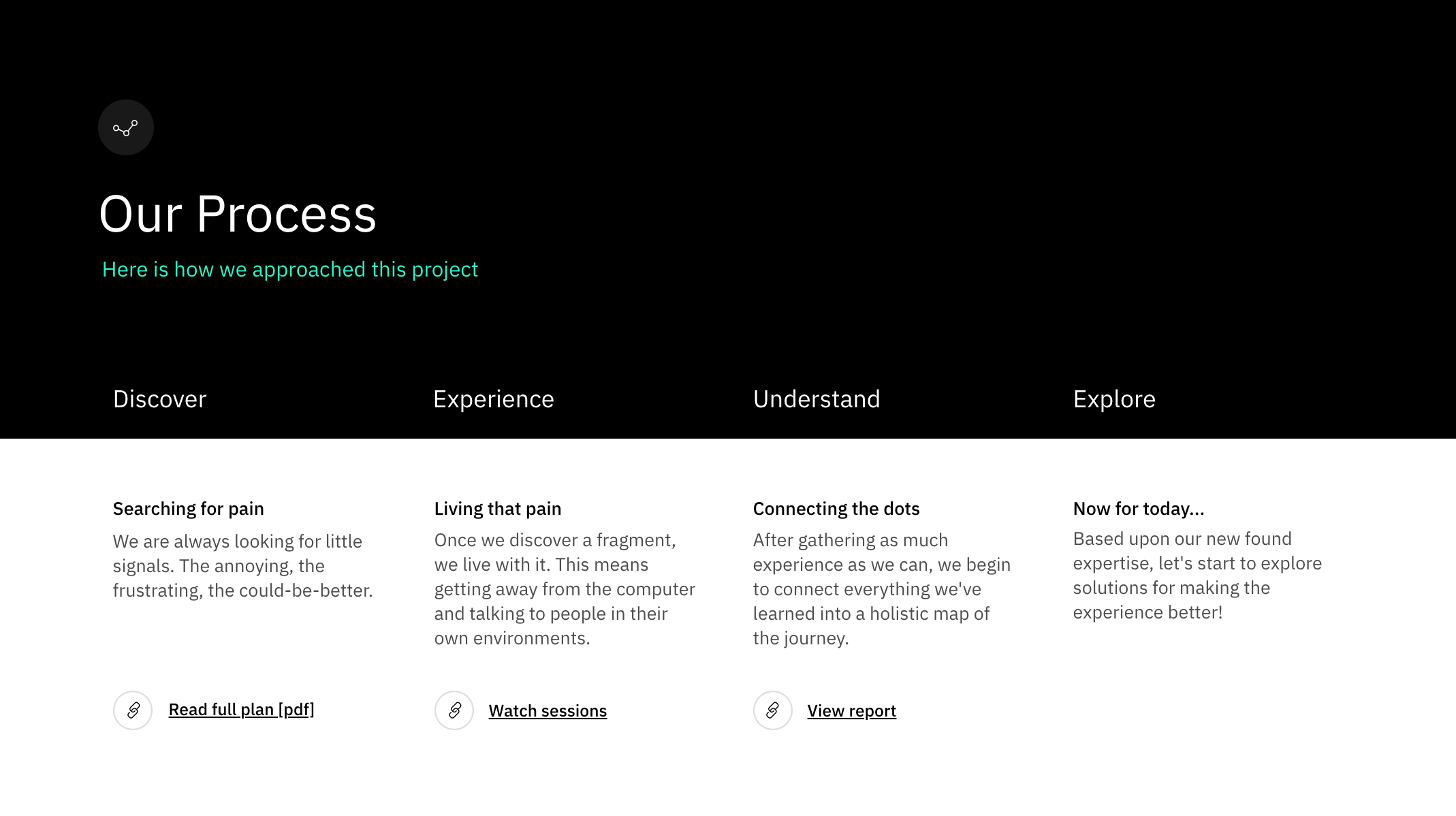Click the link icon beside Watch sessions
This screenshot has width=1456, height=816.
[454, 710]
